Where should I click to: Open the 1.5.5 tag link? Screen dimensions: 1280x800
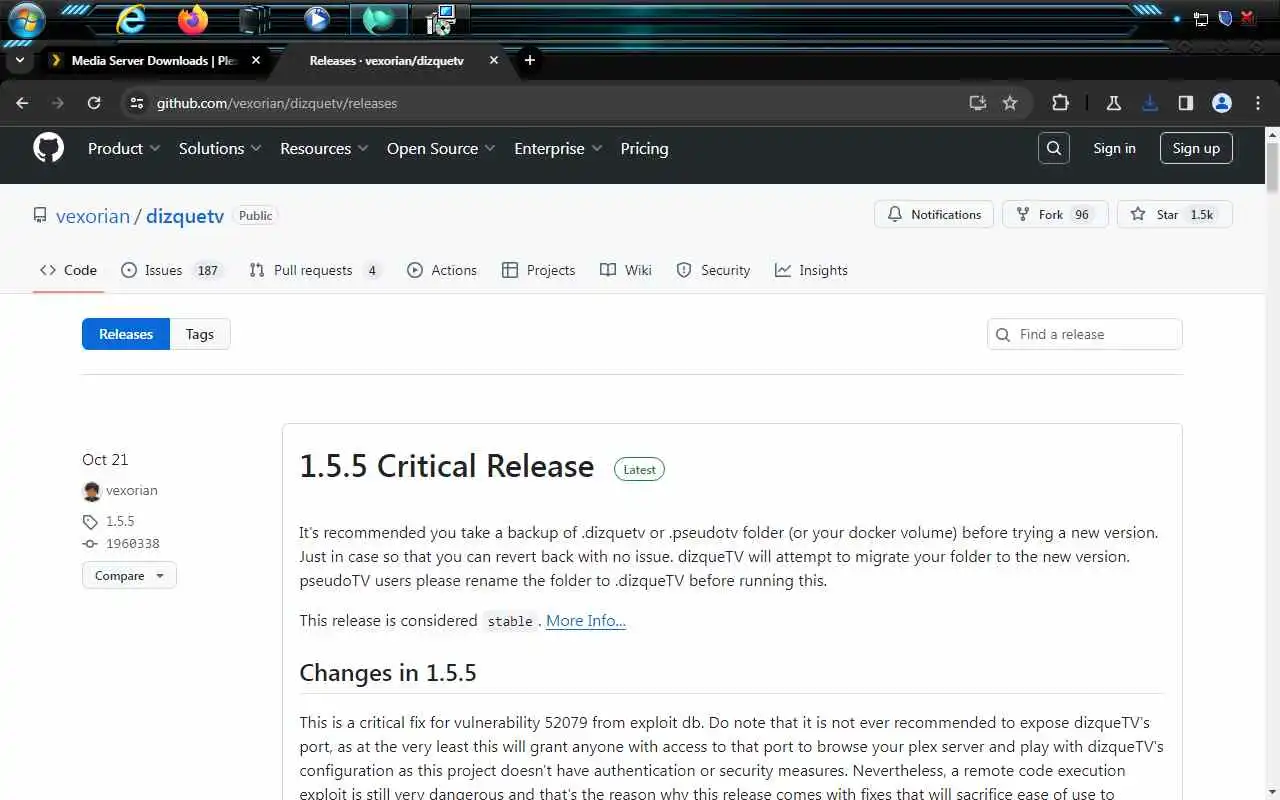(120, 521)
